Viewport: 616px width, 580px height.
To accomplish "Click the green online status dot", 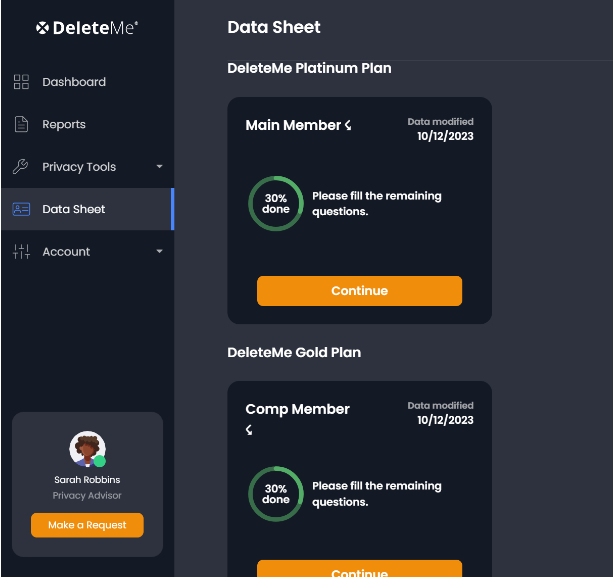I will (100, 461).
